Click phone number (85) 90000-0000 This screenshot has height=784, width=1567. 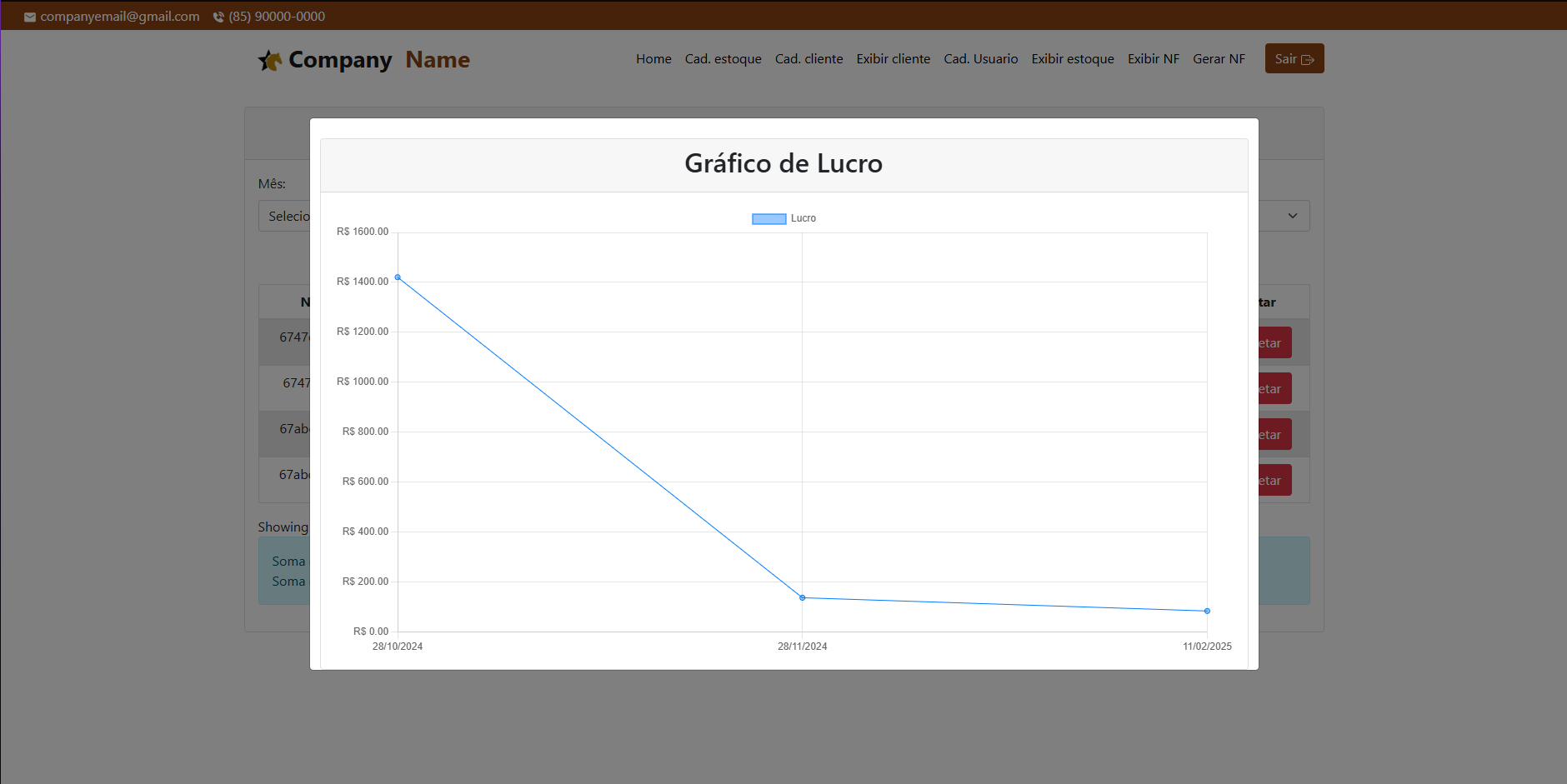[x=277, y=17]
